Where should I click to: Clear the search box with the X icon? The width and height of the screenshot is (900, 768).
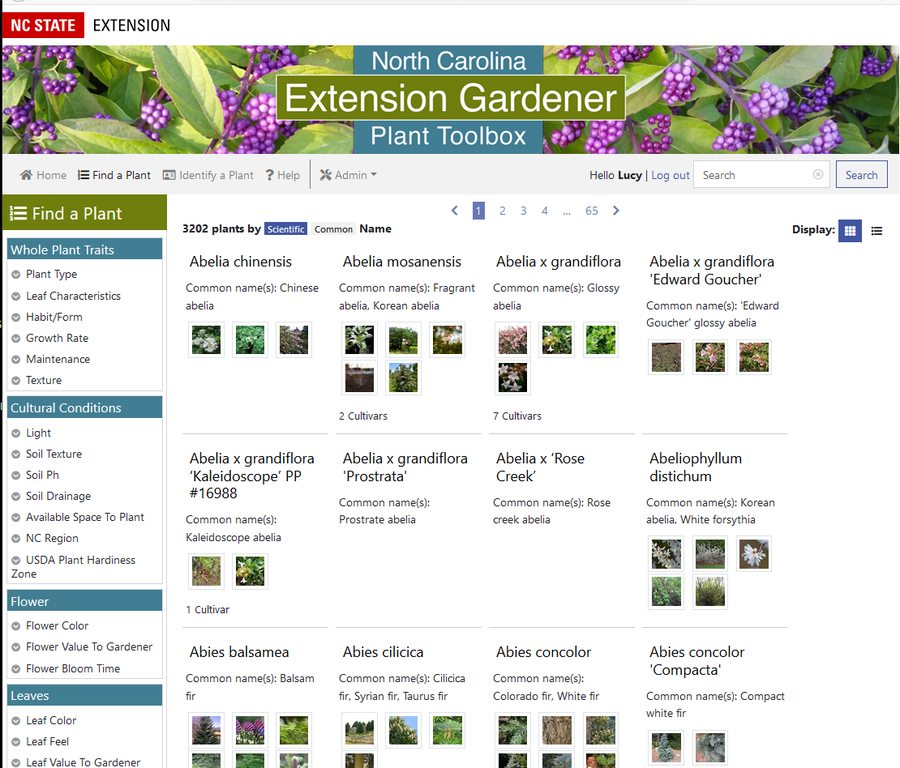click(x=816, y=175)
